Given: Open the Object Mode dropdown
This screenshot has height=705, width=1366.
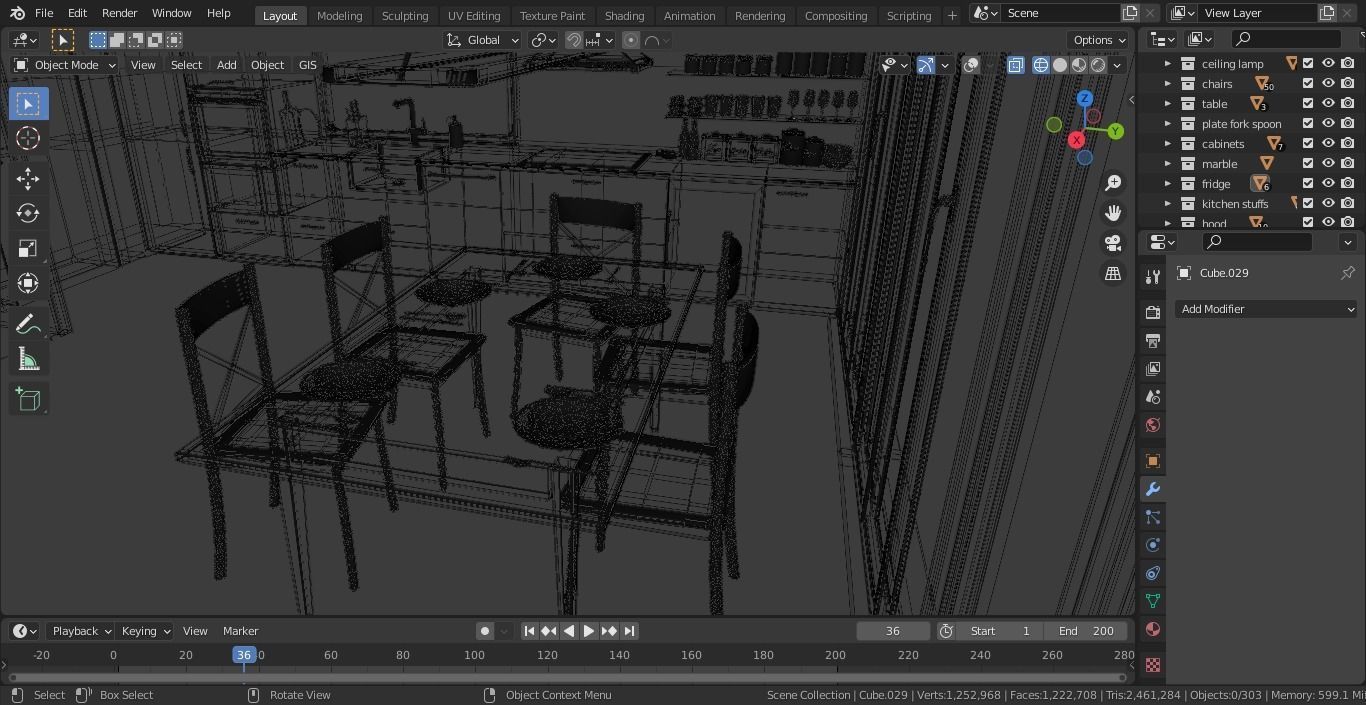Looking at the screenshot, I should pyautogui.click(x=65, y=65).
